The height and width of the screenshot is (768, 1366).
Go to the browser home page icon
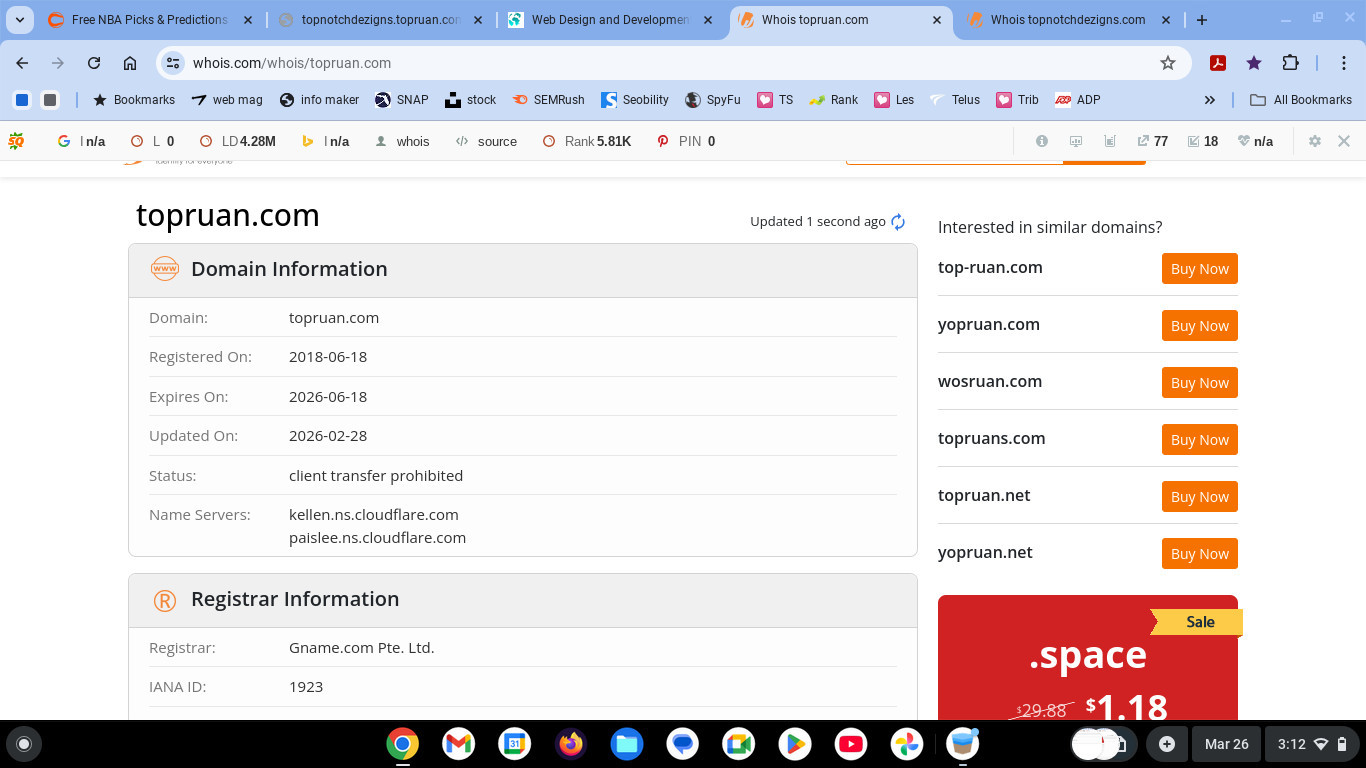130,63
